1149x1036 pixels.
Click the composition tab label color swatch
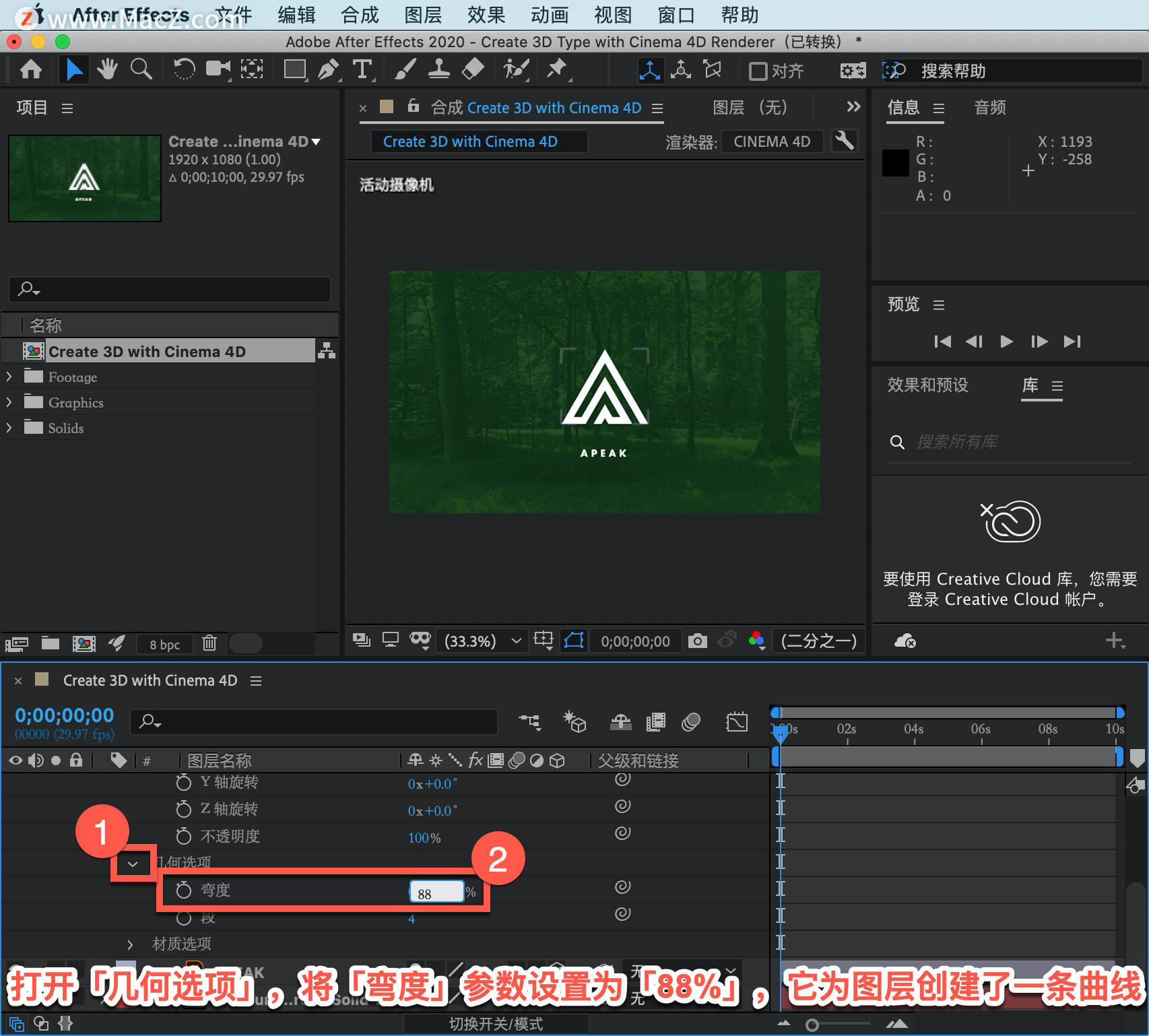pos(387,106)
